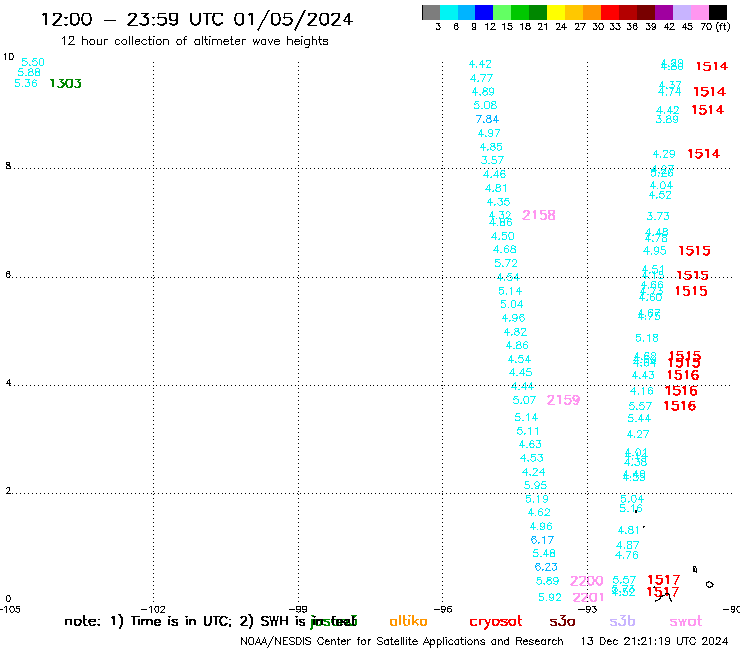Click the wave height value '4.16'
The image size is (740, 650).
(x=642, y=391)
